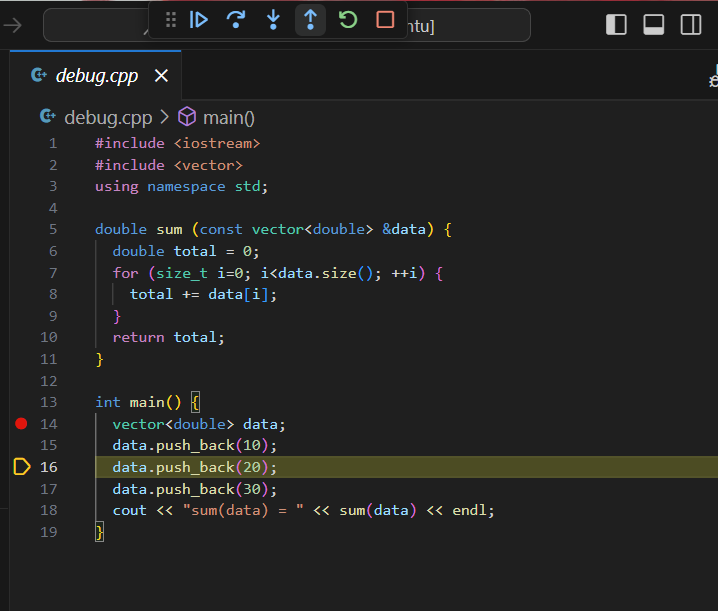This screenshot has height=611, width=718.
Task: Click the Continue debug button
Action: [199, 19]
